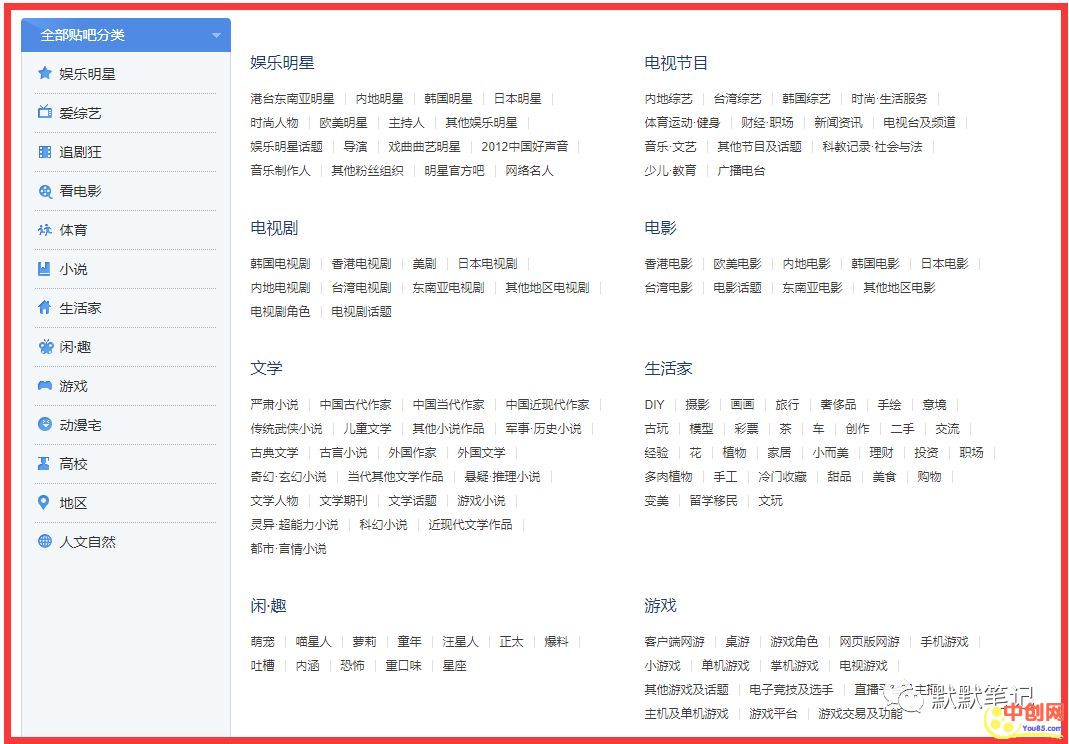The width and height of the screenshot is (1069, 744).
Task: Open the 内地综艺 link
Action: pos(668,99)
